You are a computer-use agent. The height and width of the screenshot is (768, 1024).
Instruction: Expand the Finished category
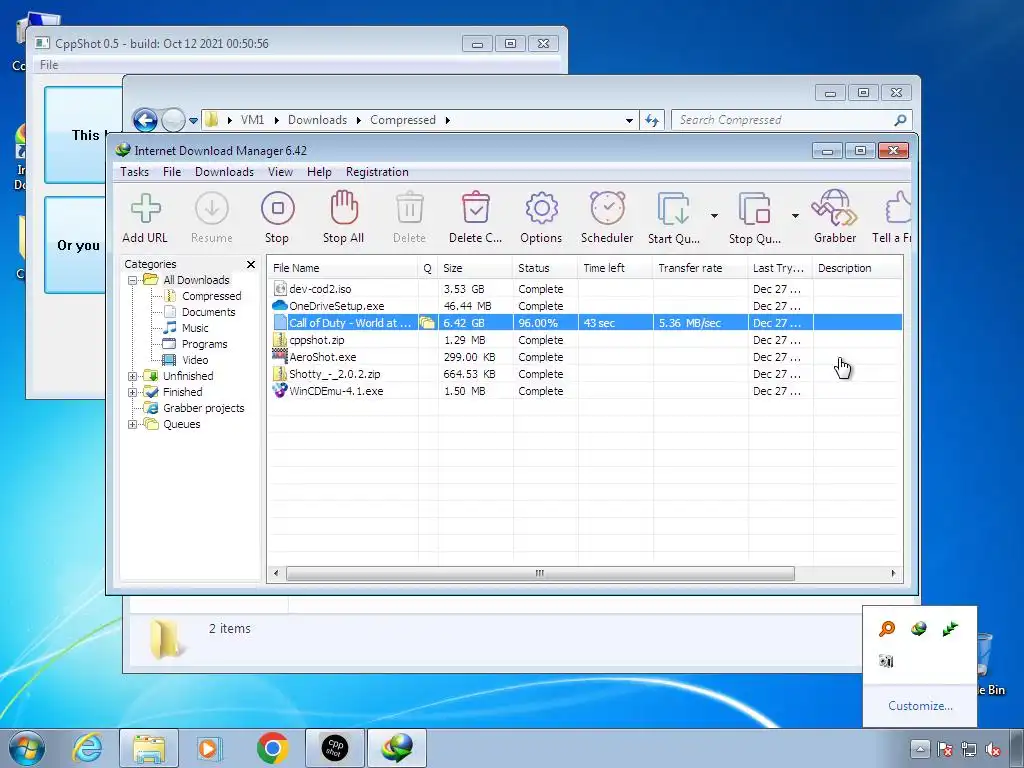click(133, 392)
